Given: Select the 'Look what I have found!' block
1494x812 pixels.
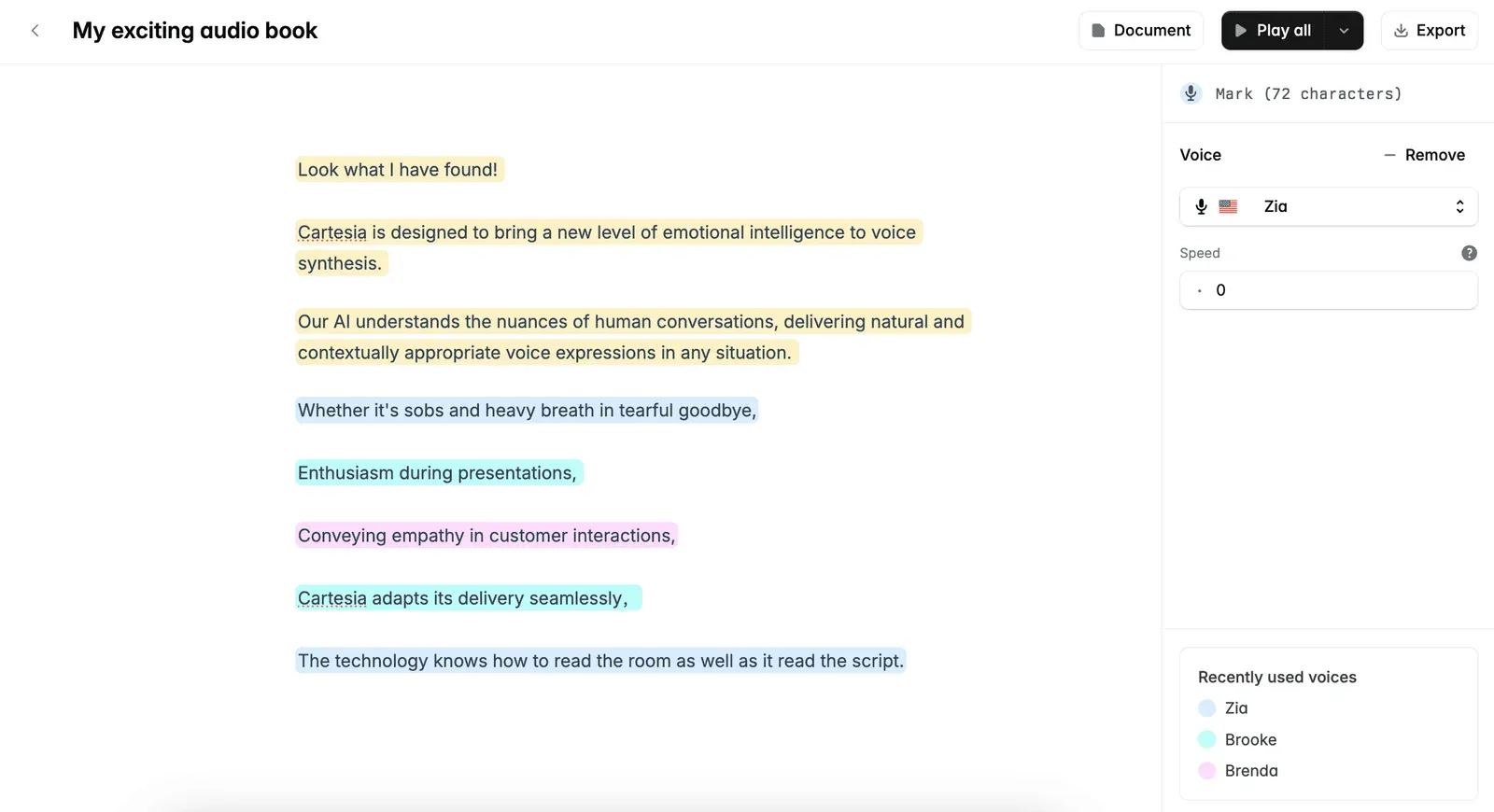Looking at the screenshot, I should coord(400,170).
